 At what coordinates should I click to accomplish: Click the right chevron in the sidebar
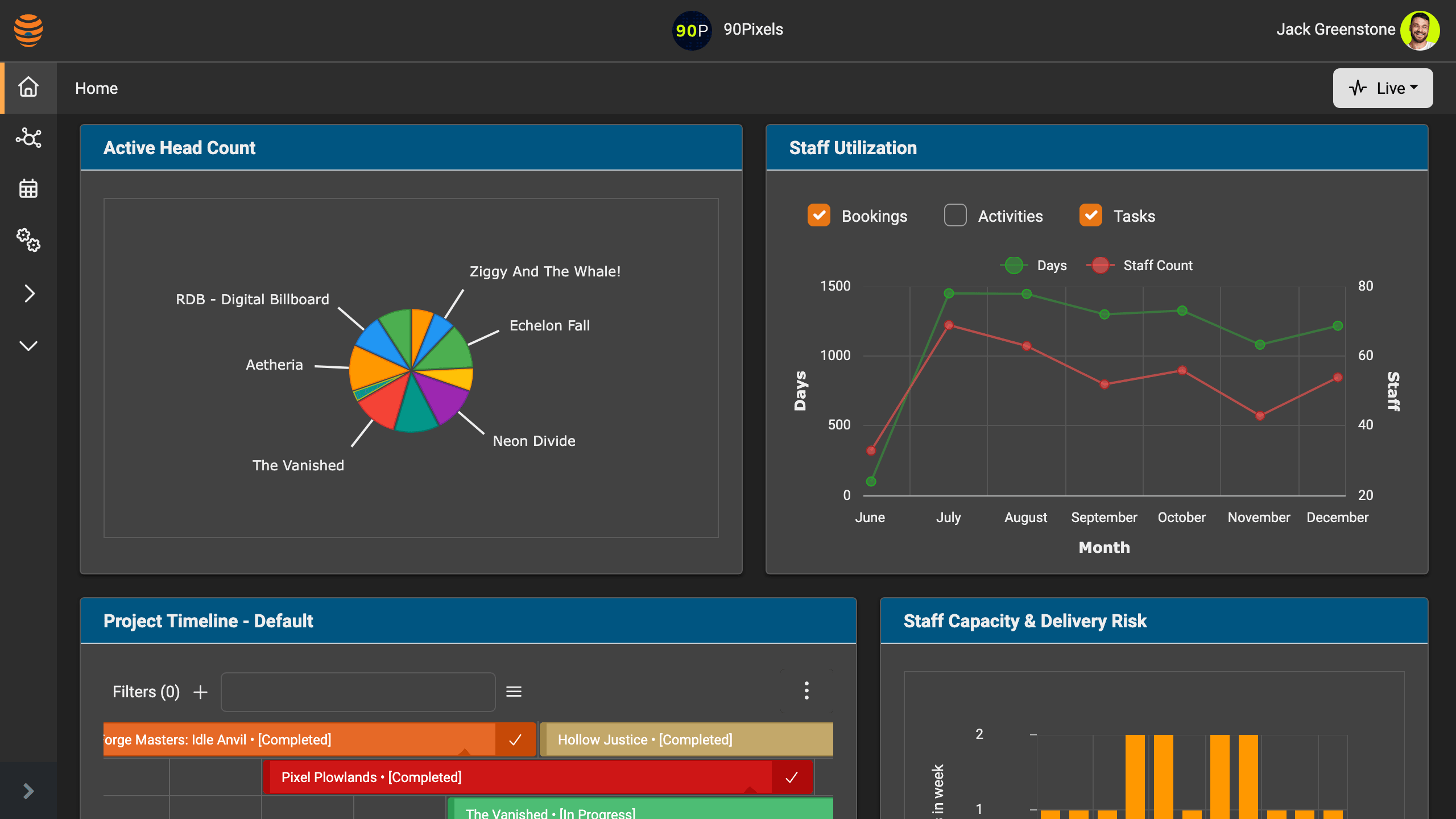pos(30,293)
